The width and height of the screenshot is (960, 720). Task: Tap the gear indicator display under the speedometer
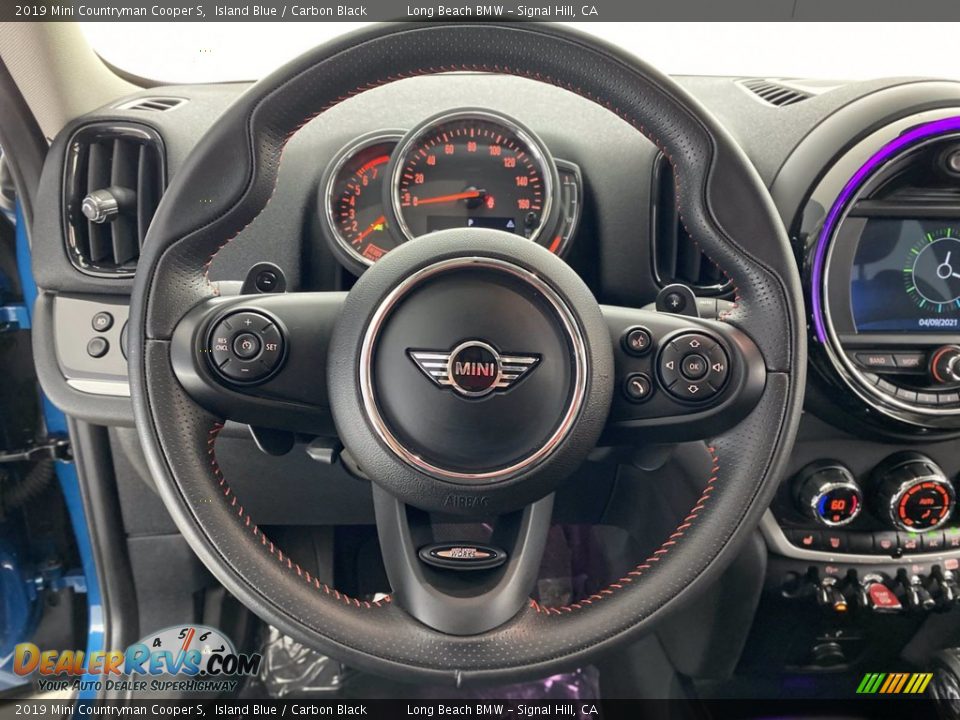pos(471,223)
